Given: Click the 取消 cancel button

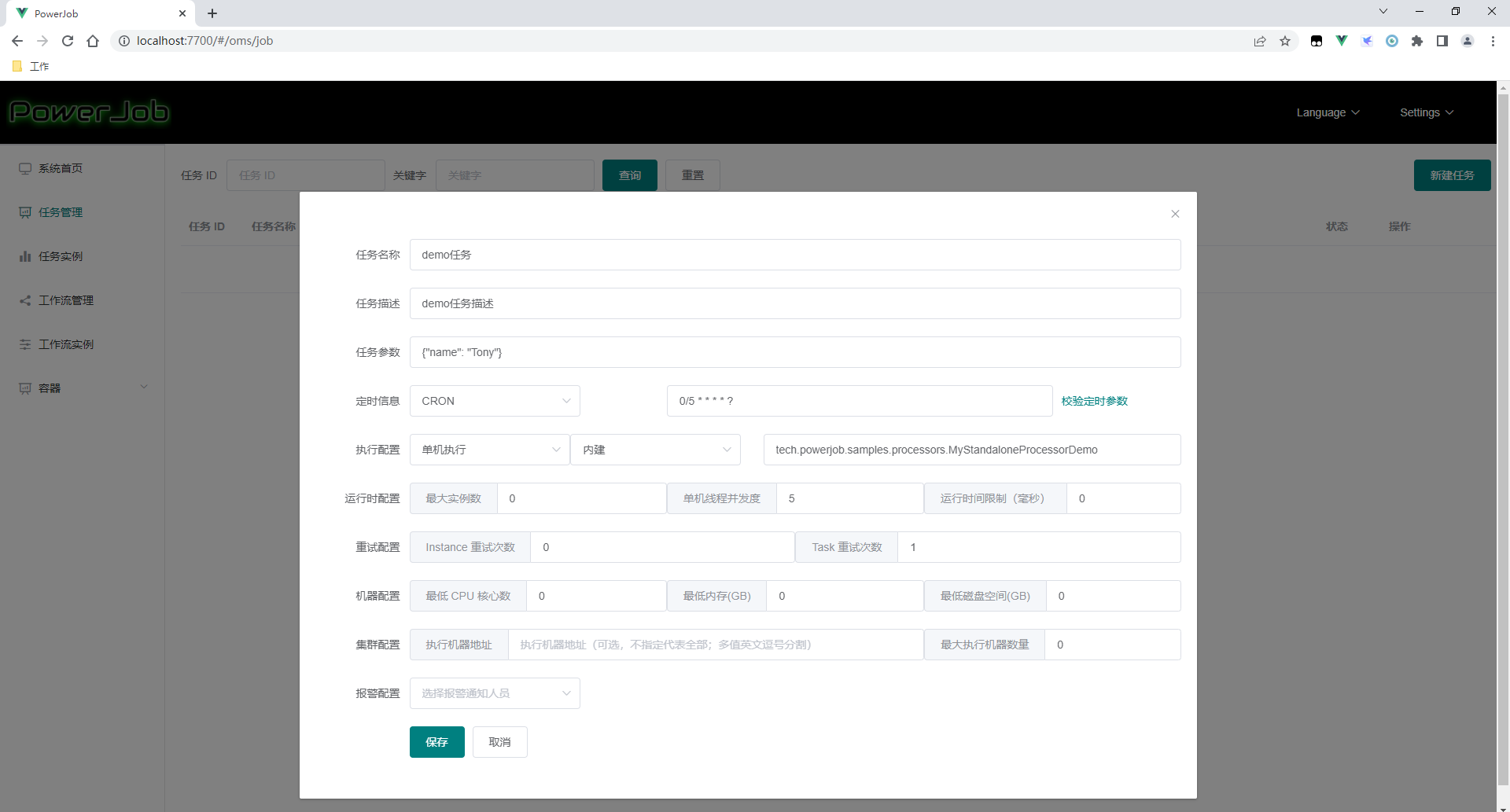Looking at the screenshot, I should point(500,742).
